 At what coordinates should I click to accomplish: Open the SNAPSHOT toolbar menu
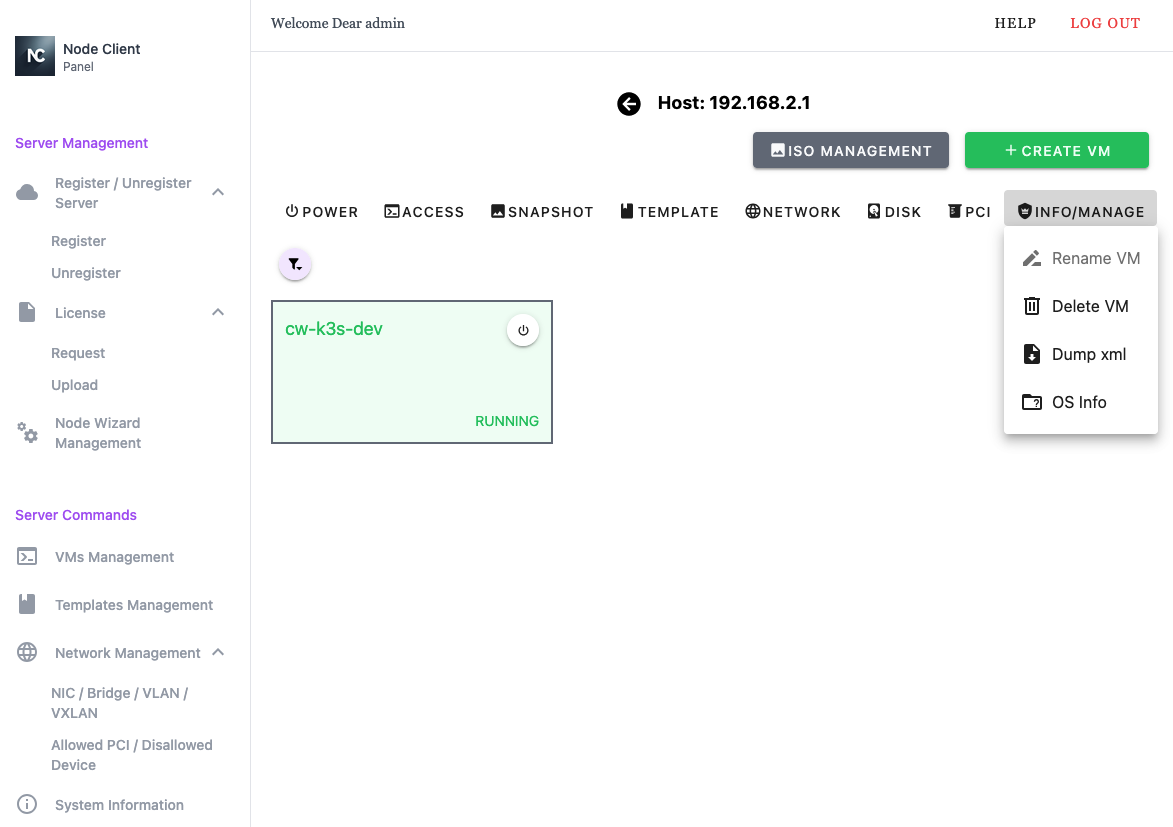tap(541, 212)
